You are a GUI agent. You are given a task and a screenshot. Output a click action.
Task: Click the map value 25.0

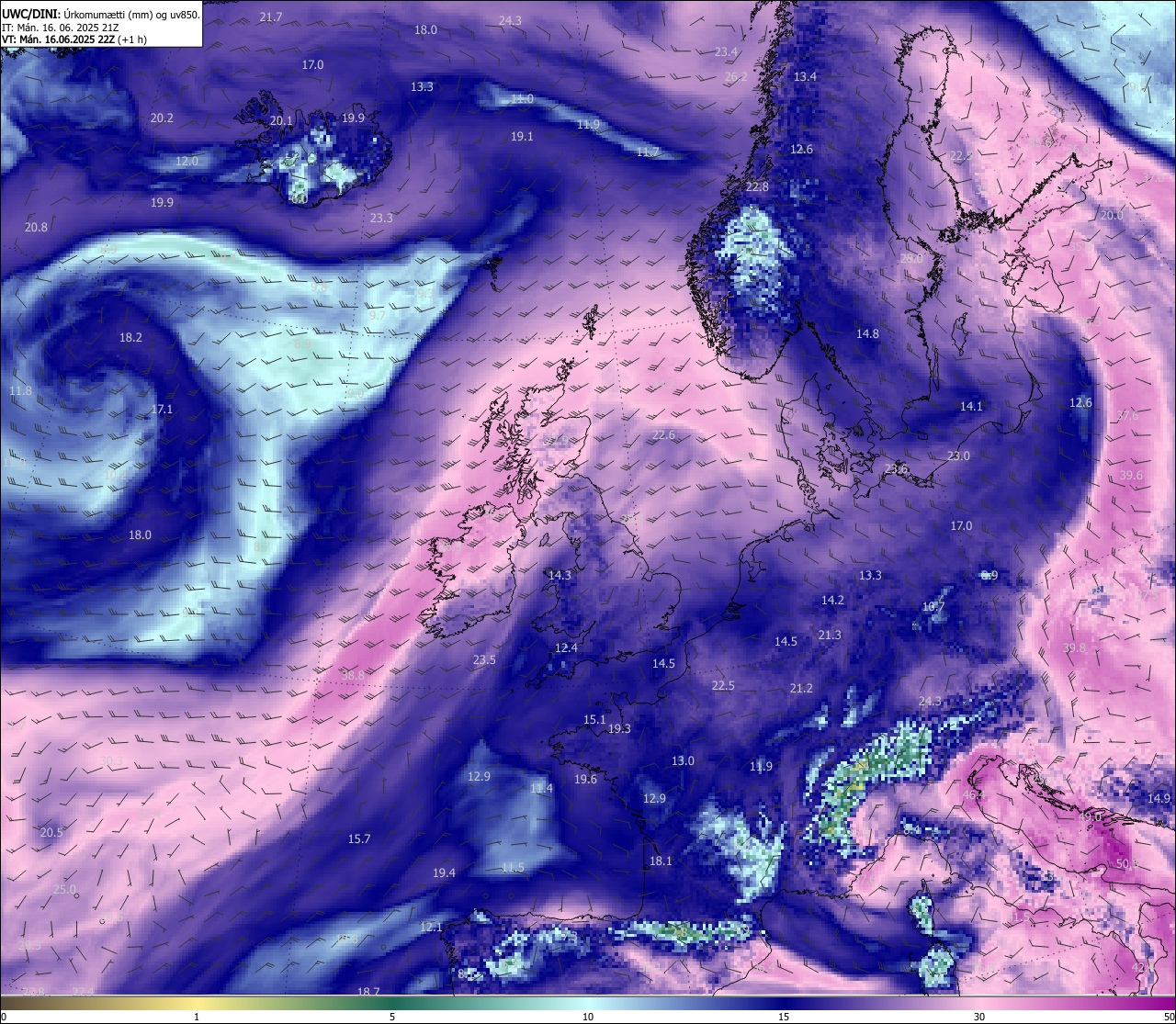click(x=64, y=889)
